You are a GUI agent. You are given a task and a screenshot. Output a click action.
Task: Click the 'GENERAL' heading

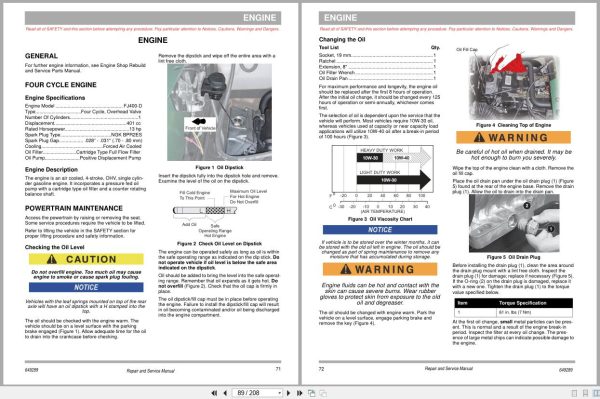(41, 56)
